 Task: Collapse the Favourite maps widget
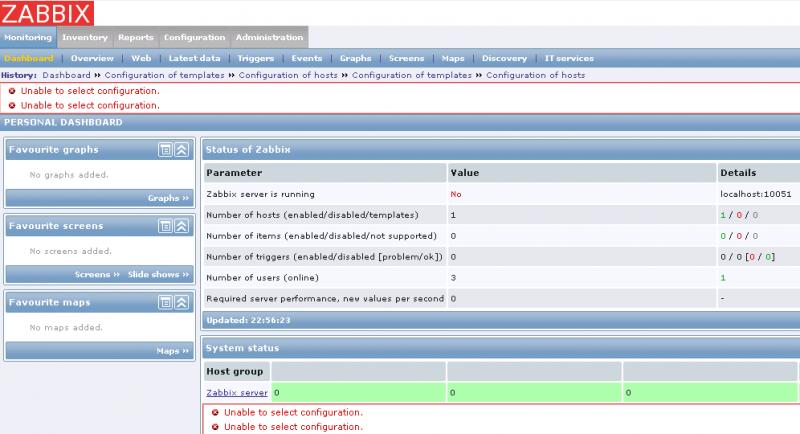click(181, 302)
